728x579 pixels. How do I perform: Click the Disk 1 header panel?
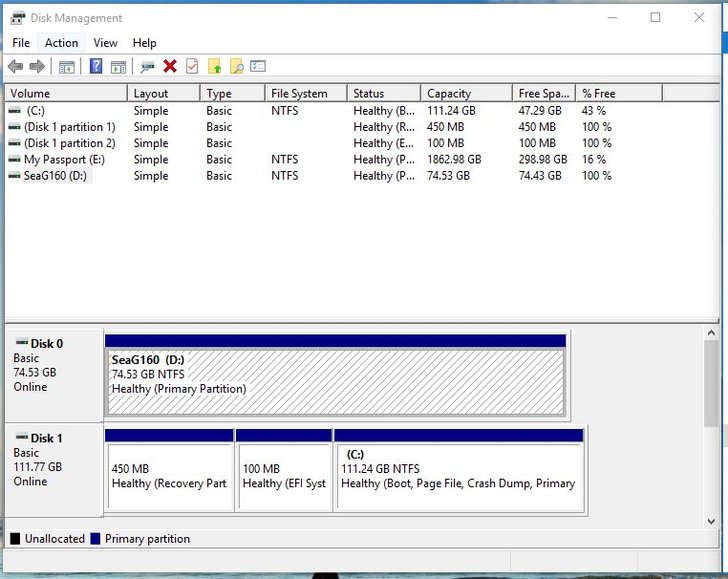click(54, 470)
